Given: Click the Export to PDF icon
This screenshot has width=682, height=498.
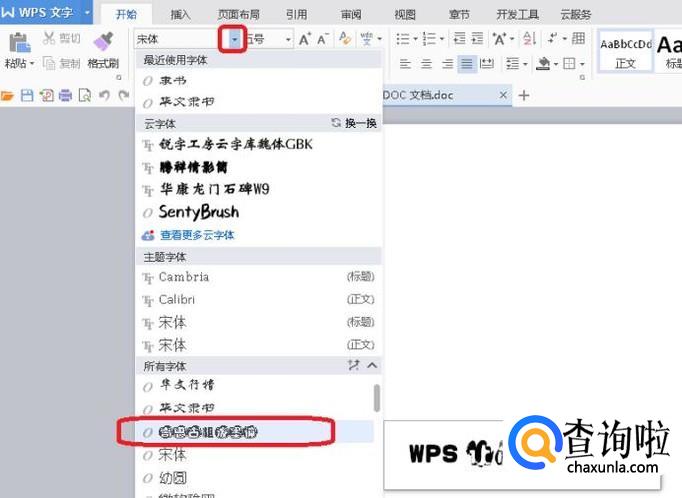Looking at the screenshot, I should coord(46,95).
